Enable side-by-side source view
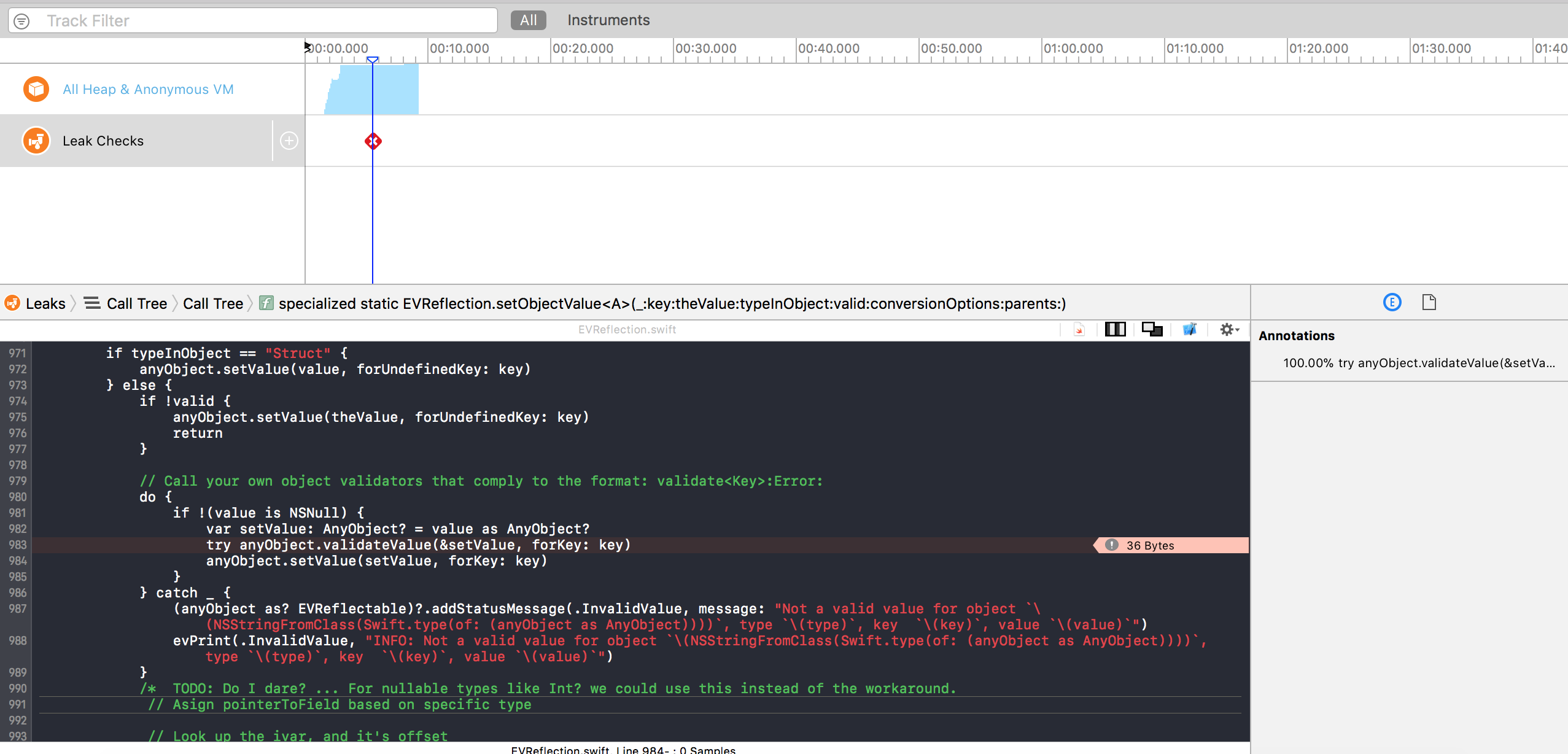 coord(1115,330)
